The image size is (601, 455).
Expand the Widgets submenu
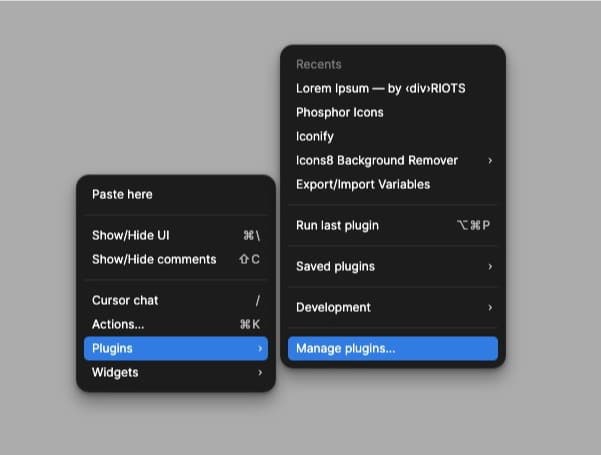click(x=176, y=373)
